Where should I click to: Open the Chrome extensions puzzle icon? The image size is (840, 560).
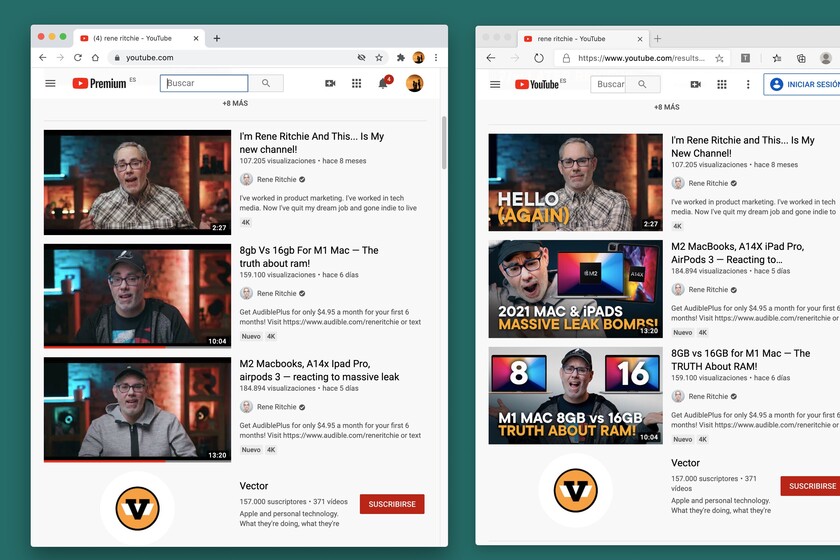pos(400,57)
